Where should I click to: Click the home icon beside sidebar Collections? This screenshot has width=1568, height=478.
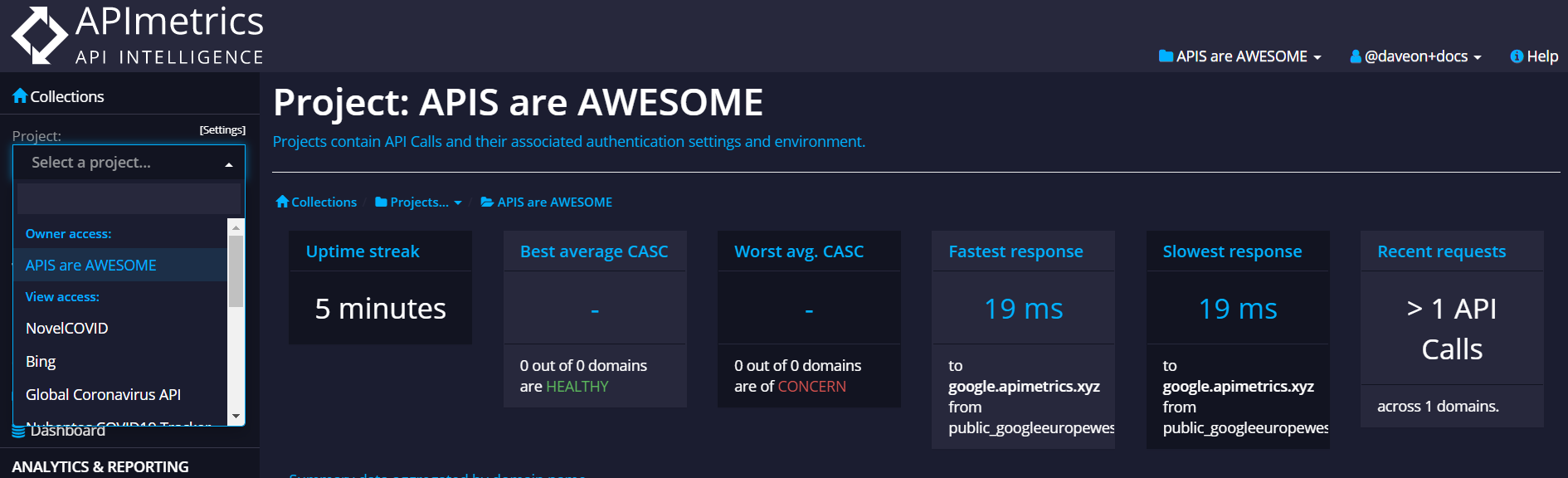tap(20, 96)
